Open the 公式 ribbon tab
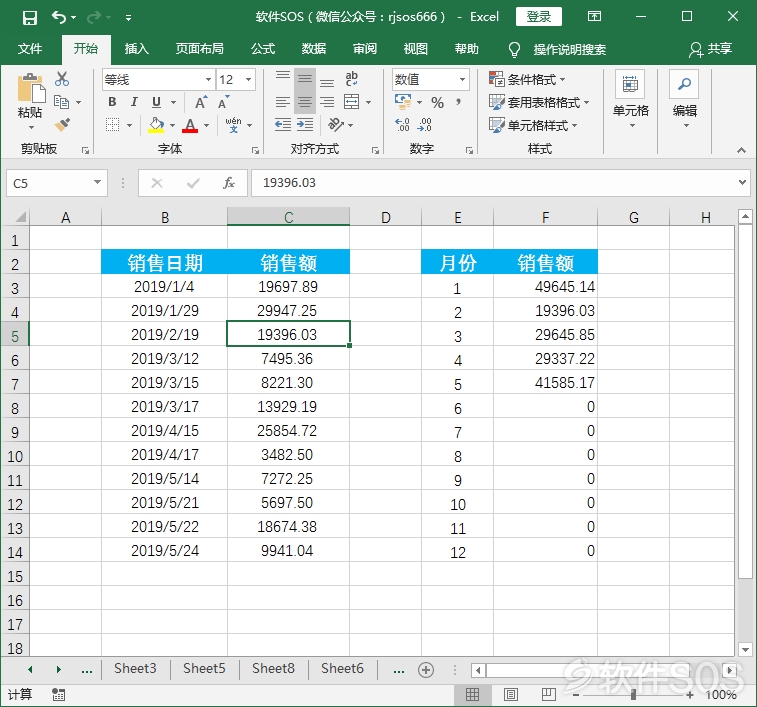This screenshot has height=707, width=757. [x=263, y=49]
